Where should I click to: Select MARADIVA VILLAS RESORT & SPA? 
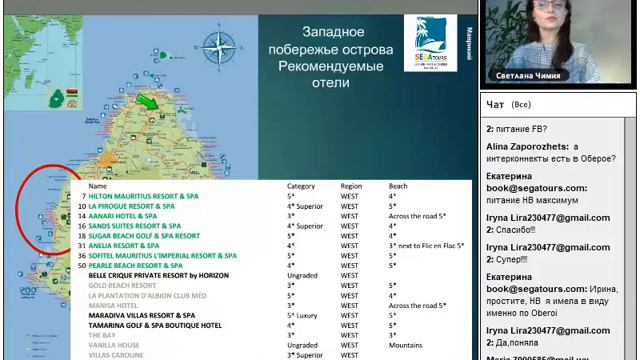click(142, 316)
